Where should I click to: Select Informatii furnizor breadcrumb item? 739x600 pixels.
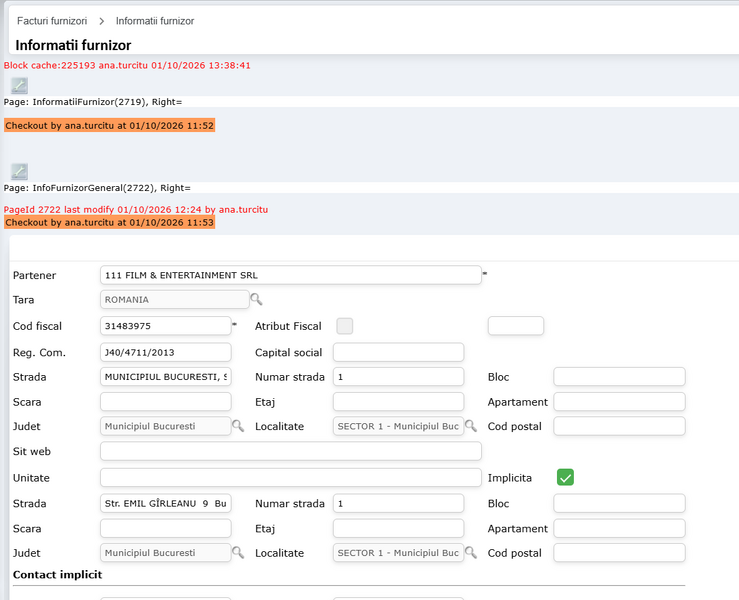pos(155,21)
